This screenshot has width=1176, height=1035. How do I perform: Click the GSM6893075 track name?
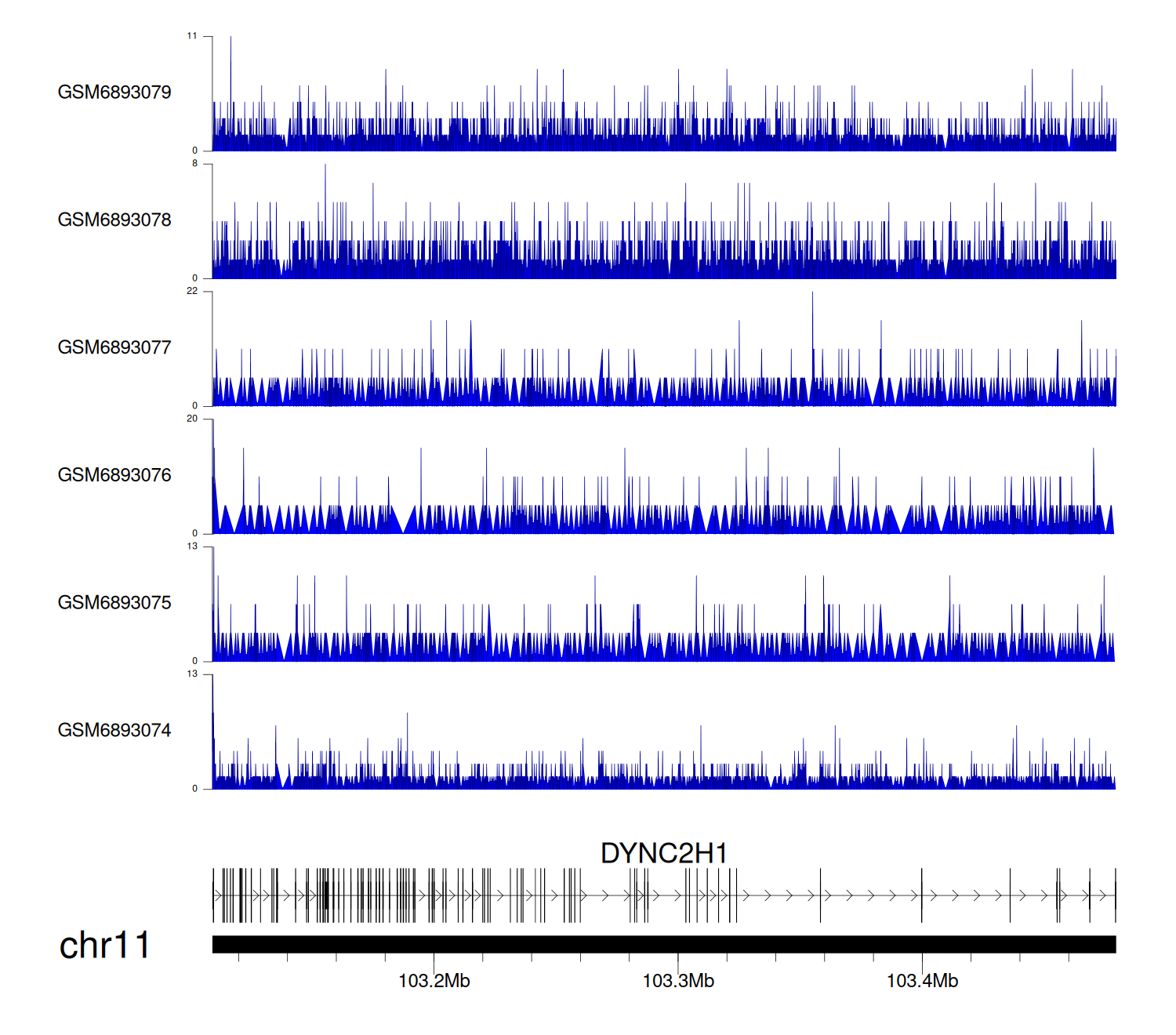[114, 603]
